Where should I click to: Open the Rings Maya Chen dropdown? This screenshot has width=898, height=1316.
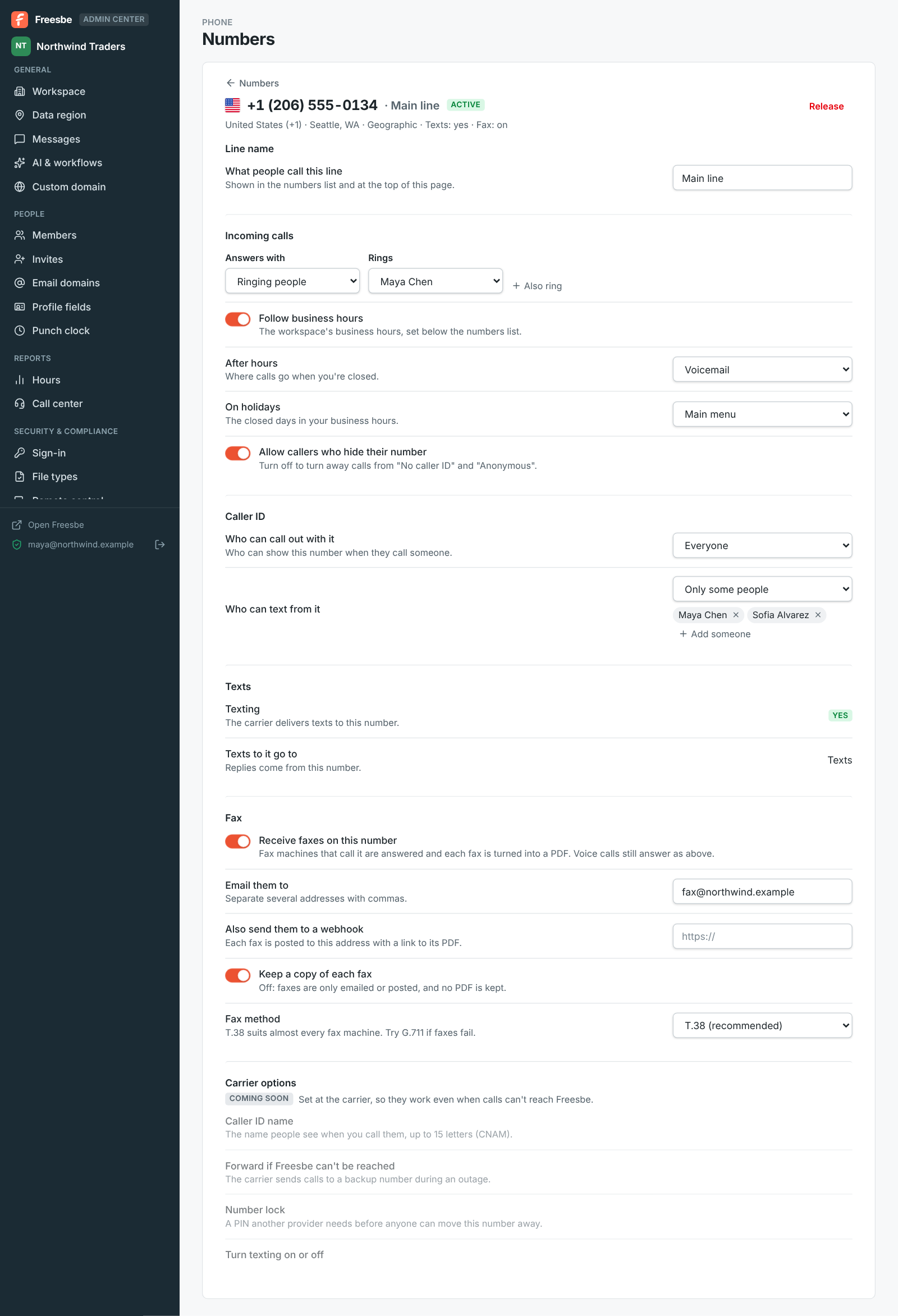click(436, 281)
